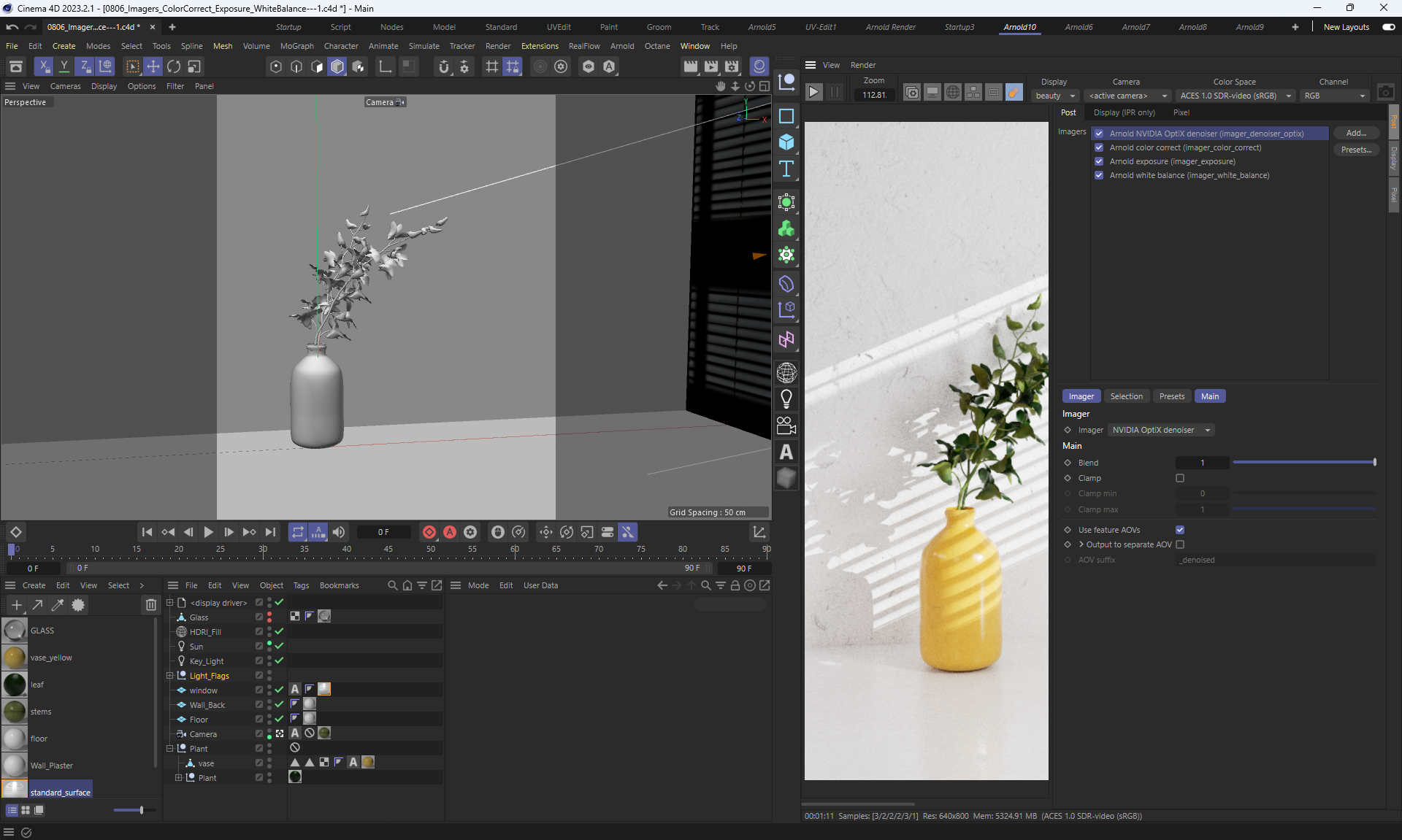This screenshot has width=1402, height=840.
Task: Adjust the Blend slider
Action: pos(1303,463)
